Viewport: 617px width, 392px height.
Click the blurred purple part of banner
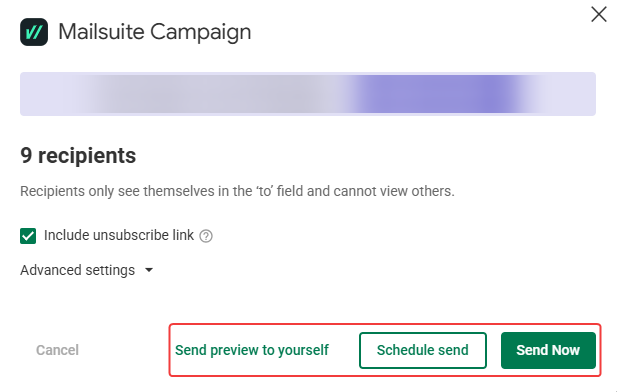click(x=435, y=94)
